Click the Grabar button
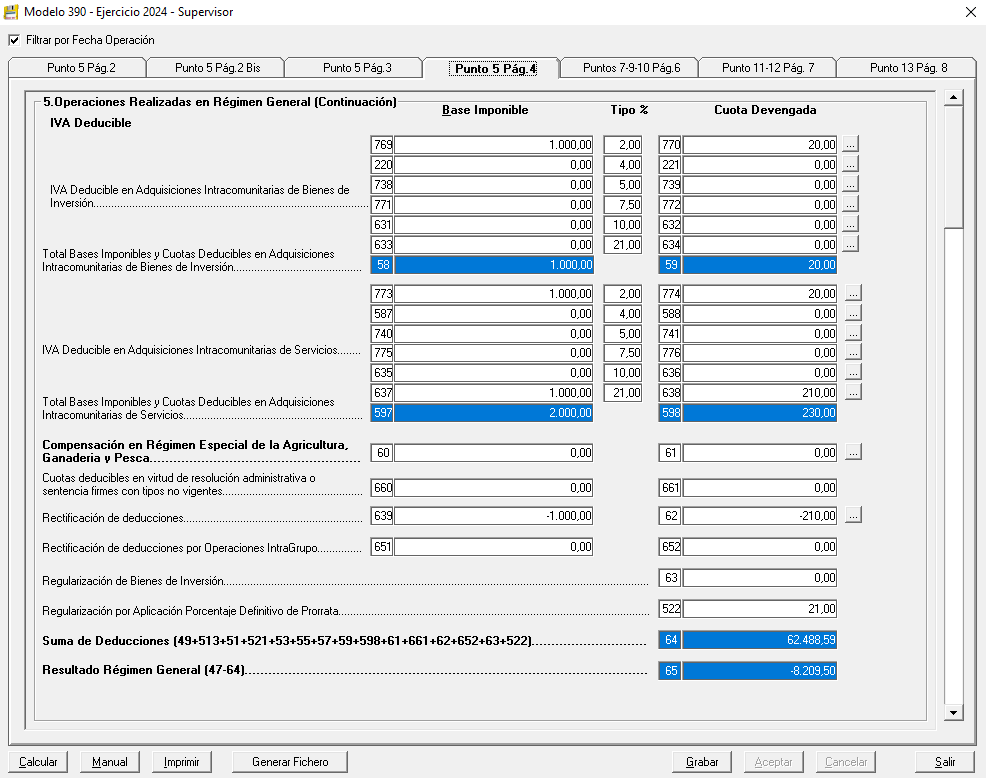The height and width of the screenshot is (778, 986). (x=702, y=762)
